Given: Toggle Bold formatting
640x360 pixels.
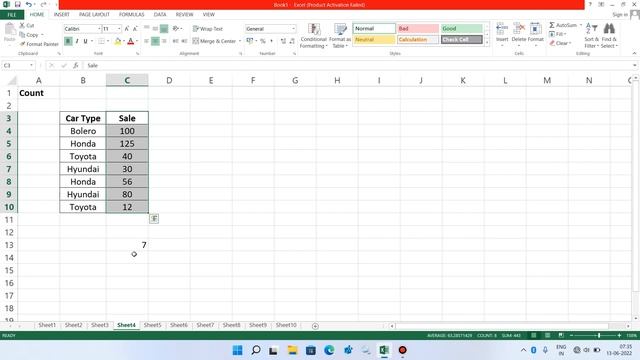Looking at the screenshot, I should coord(68,41).
